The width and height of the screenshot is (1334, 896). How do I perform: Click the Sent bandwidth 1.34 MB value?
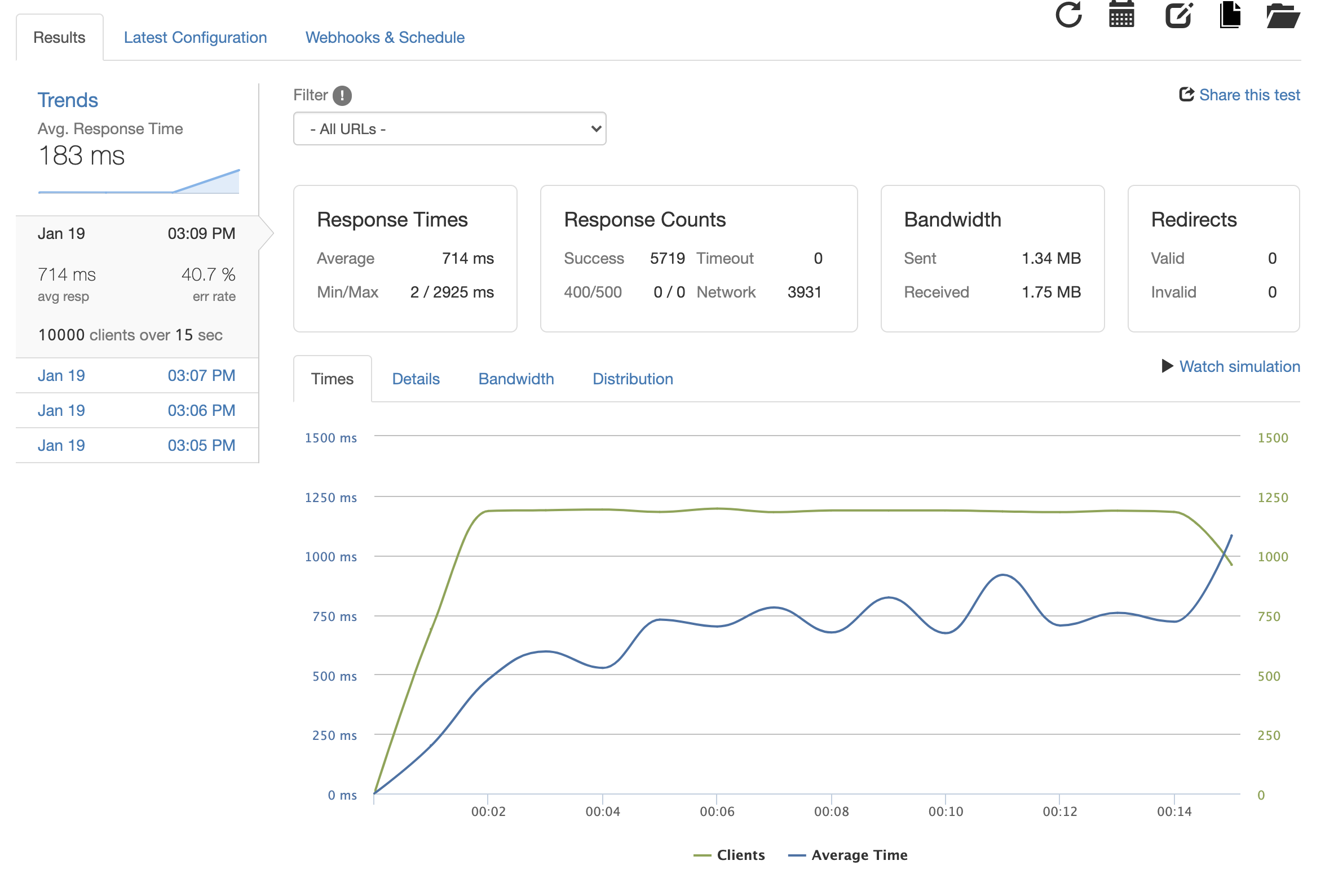[1050, 258]
